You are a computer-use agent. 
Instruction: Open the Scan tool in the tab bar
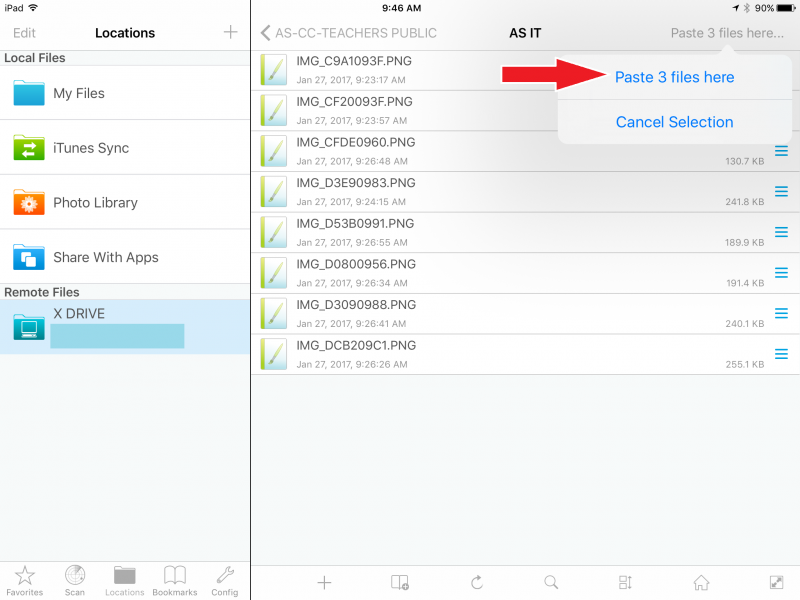tap(74, 580)
